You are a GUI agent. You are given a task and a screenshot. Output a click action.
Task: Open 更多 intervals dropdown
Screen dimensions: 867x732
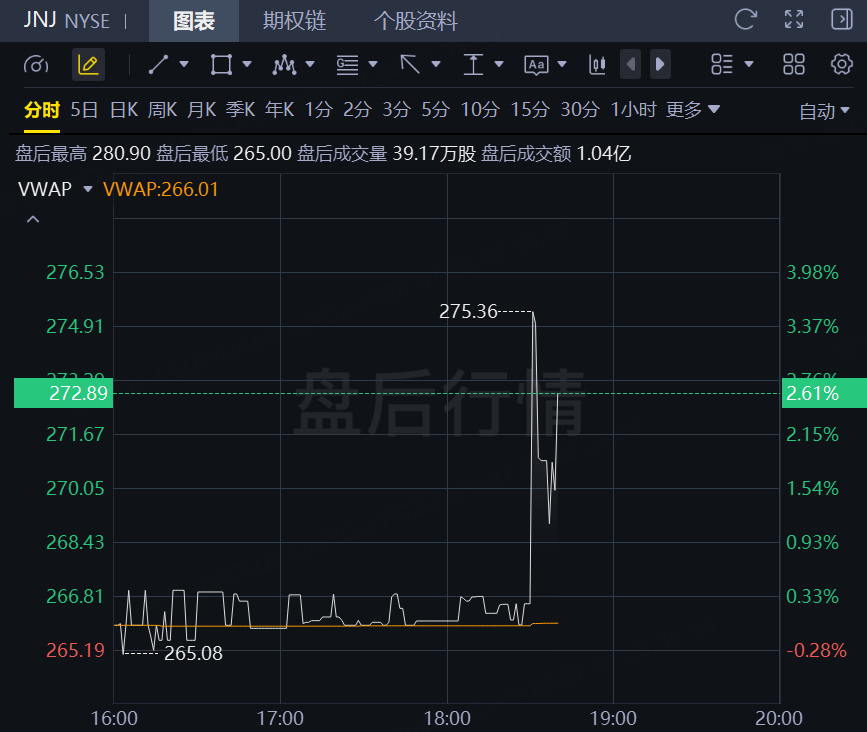tap(693, 110)
